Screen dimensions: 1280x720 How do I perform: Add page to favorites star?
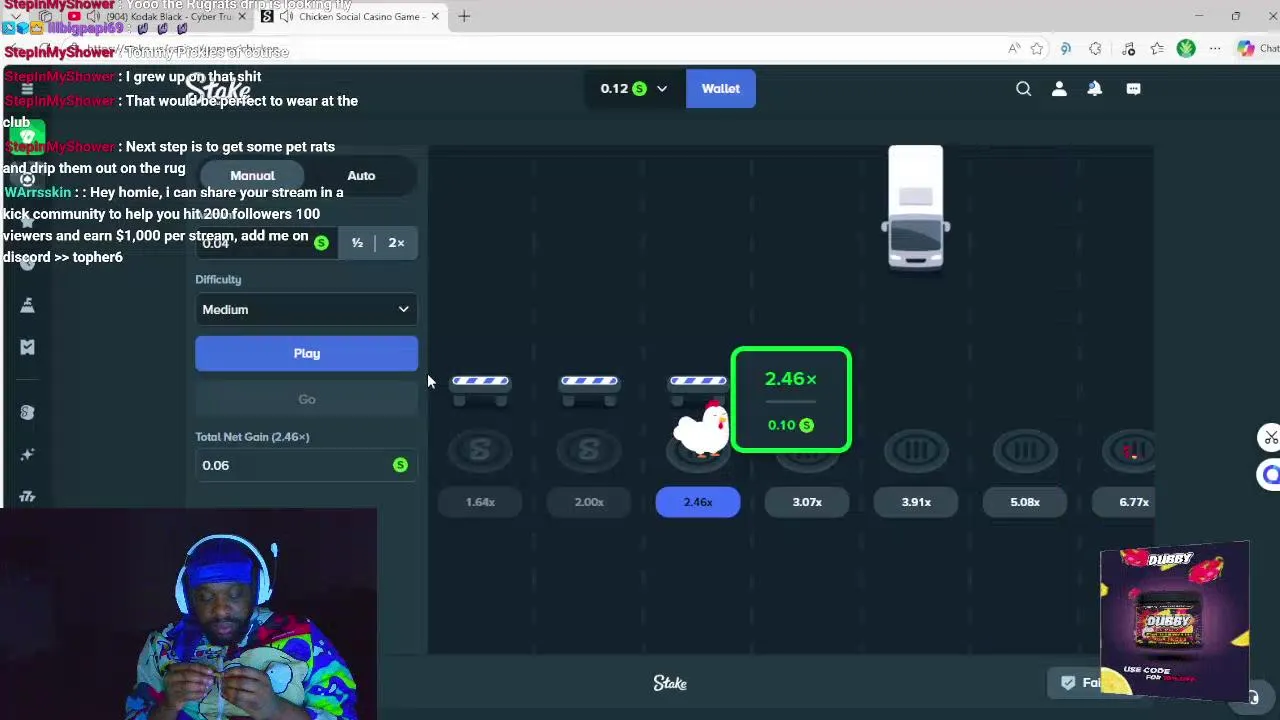(1037, 48)
